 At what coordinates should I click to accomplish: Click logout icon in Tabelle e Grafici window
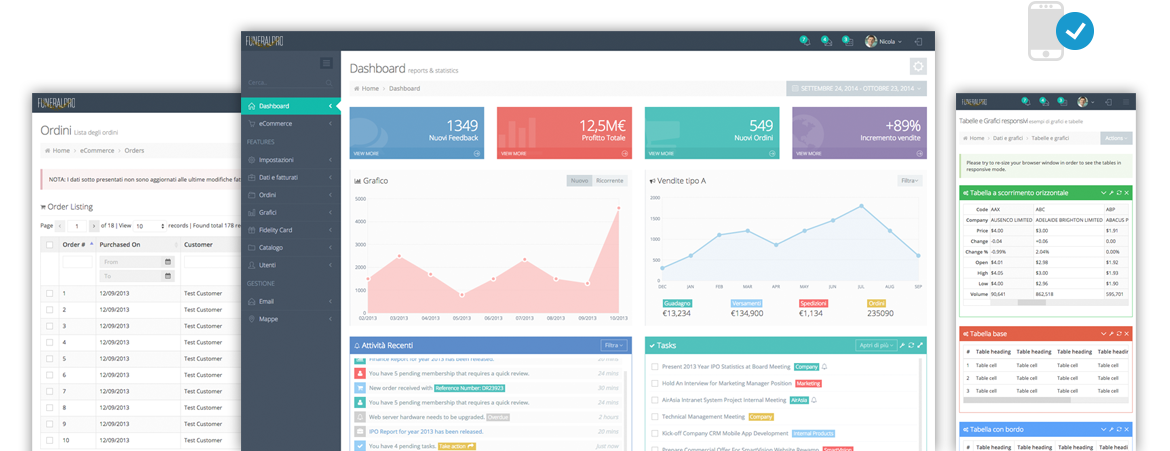click(1109, 101)
